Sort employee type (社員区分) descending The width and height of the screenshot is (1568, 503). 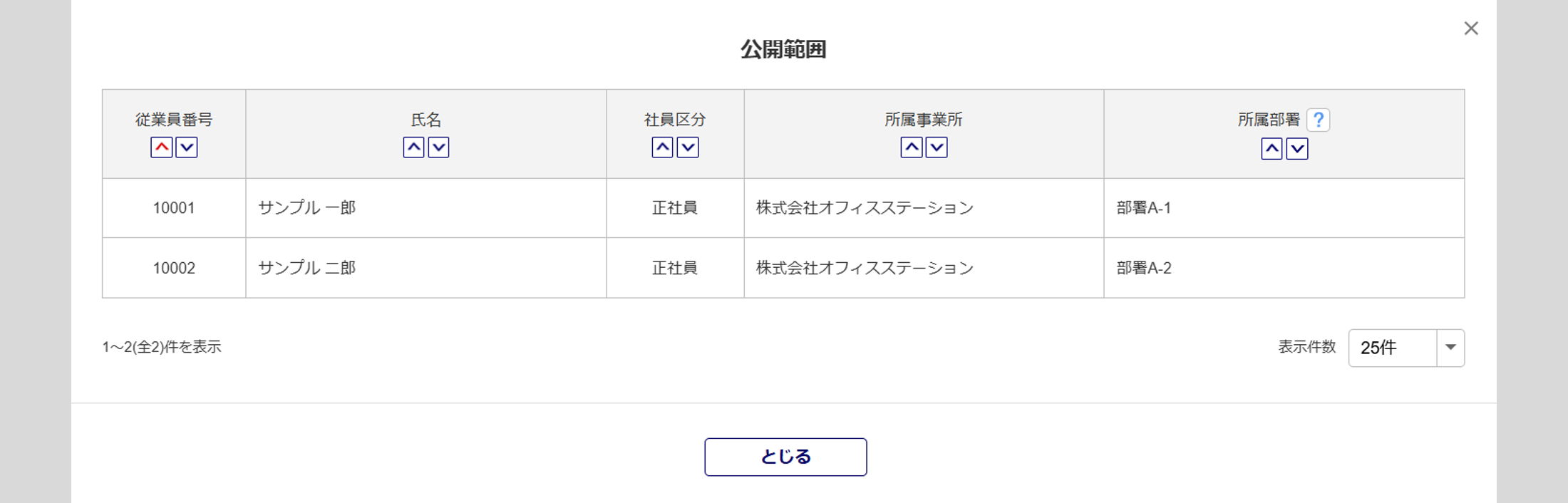688,147
